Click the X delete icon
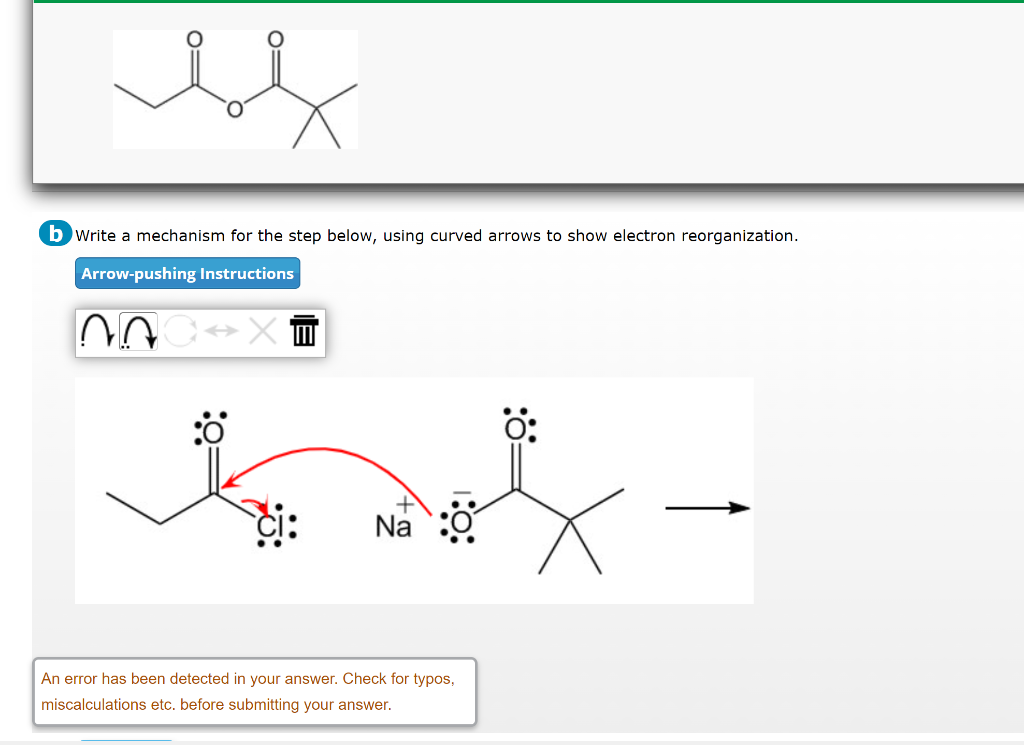This screenshot has width=1024, height=745. click(x=262, y=331)
